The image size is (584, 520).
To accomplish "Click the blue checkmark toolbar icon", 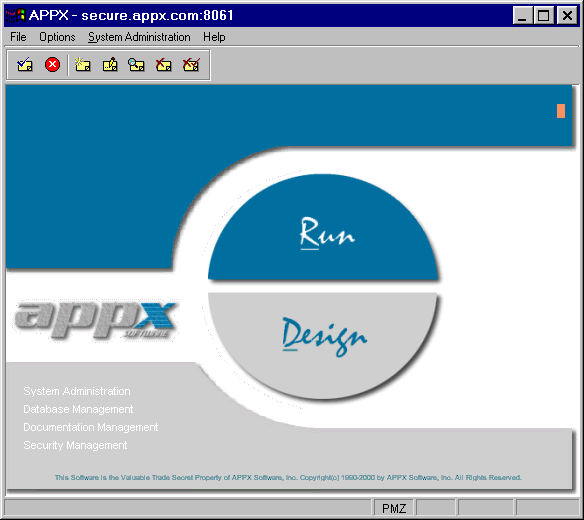I will [x=25, y=65].
